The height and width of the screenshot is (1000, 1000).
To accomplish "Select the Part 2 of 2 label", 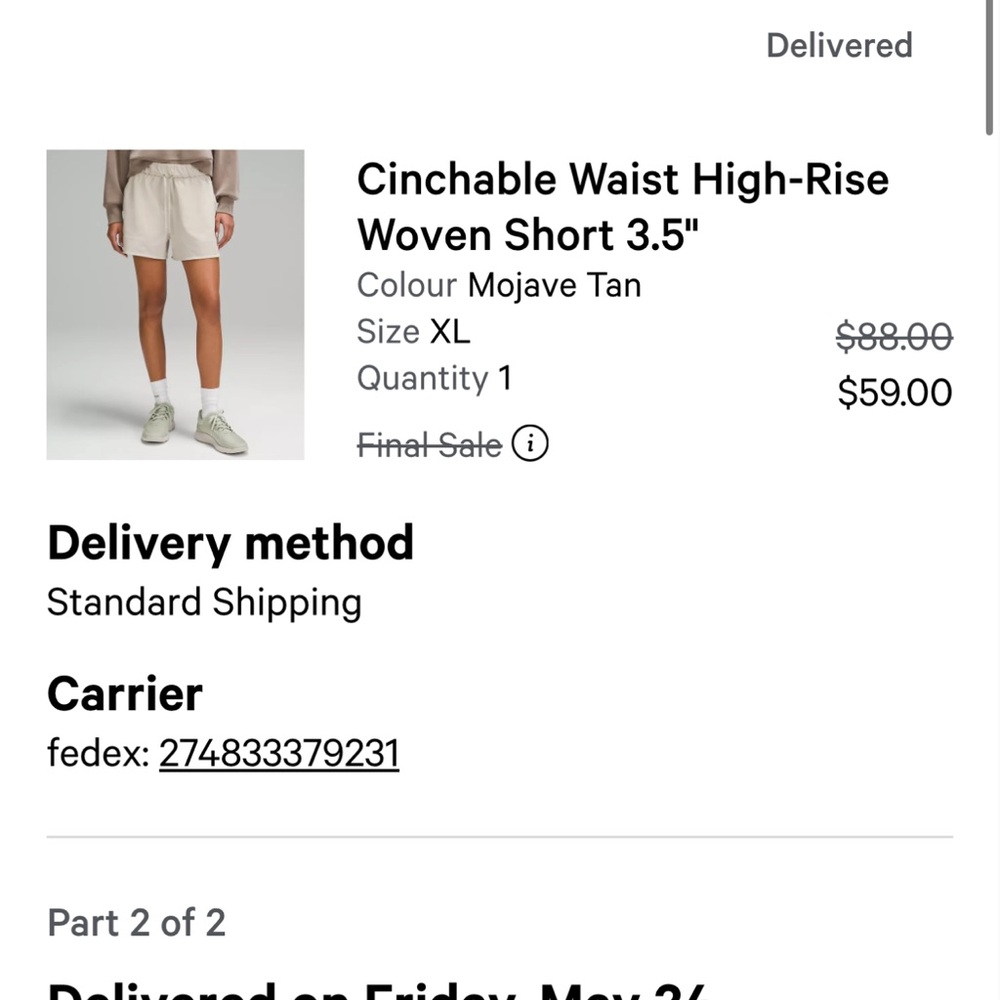I will coord(137,922).
